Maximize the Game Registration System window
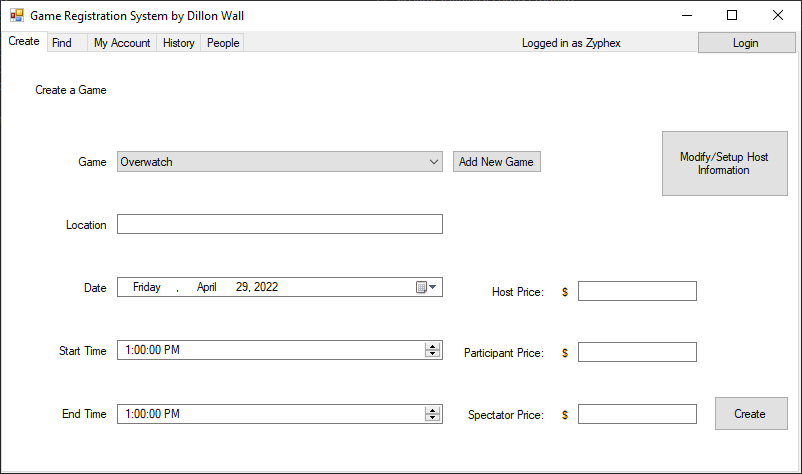 click(732, 15)
